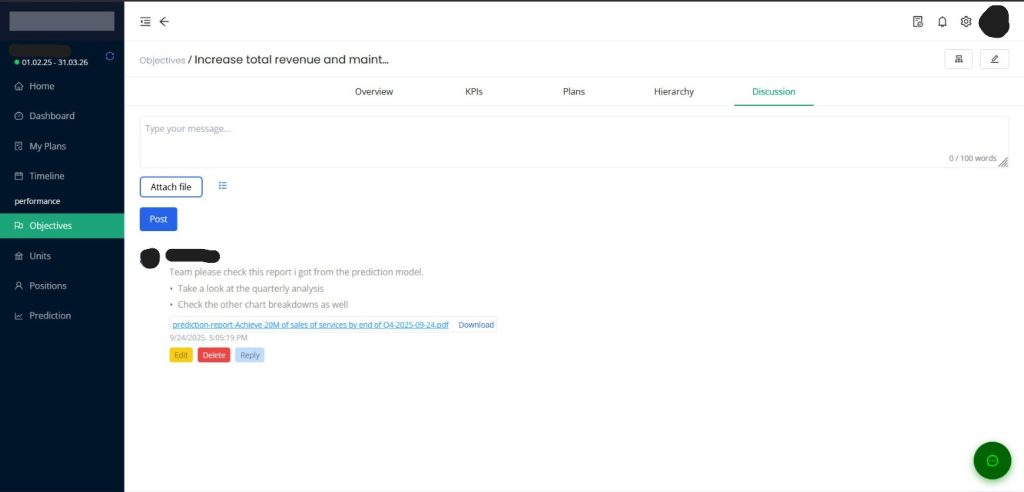Toggle bullet list formatting icon
The width and height of the screenshot is (1024, 492).
tap(223, 186)
